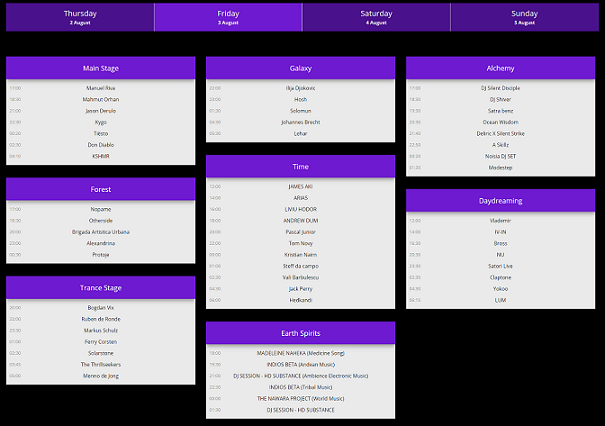
Task: Click Noname in Forest lineup
Action: pyautogui.click(x=101, y=209)
